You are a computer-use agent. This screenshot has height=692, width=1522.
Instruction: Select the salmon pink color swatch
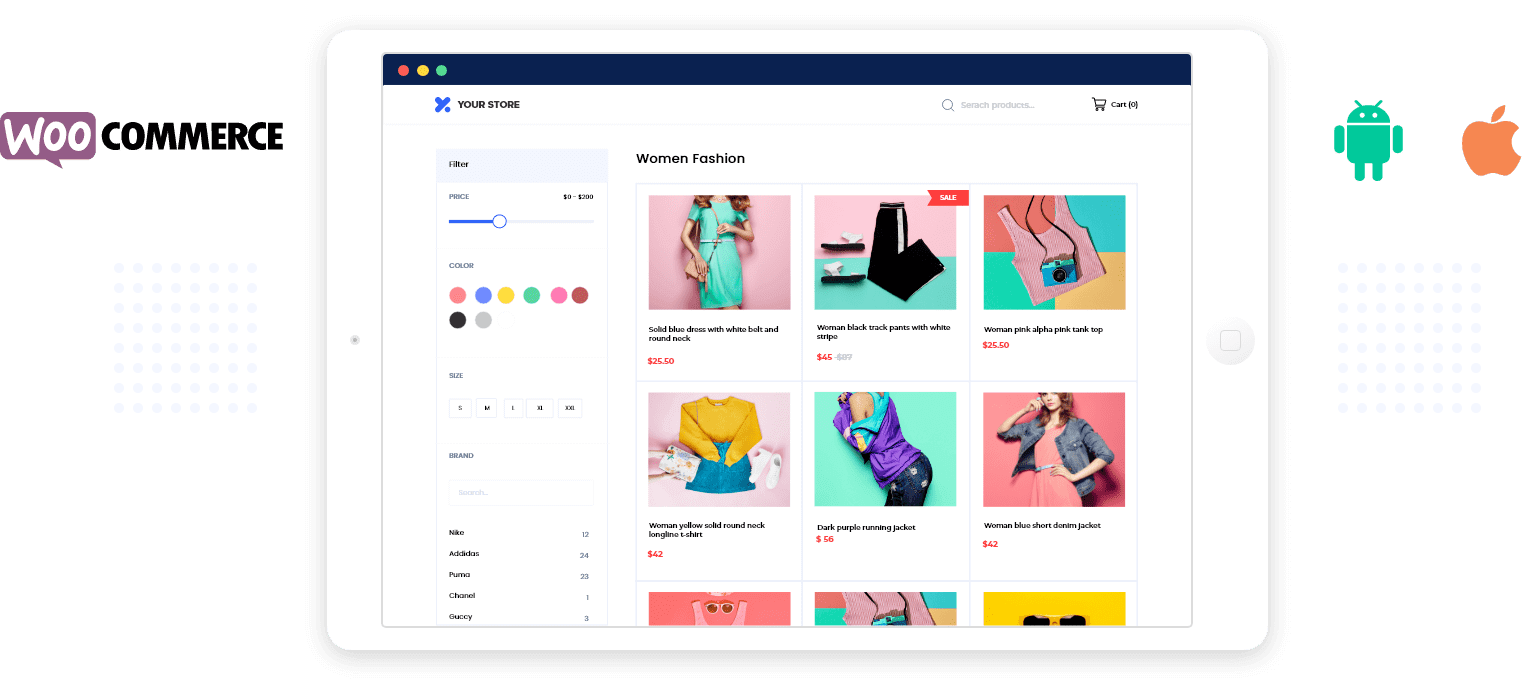458,295
